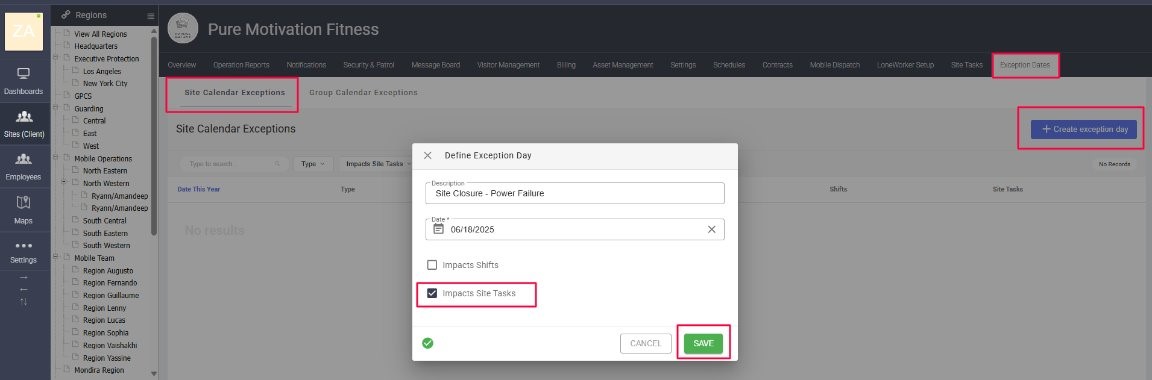The height and width of the screenshot is (380, 1152).
Task: Open the Sites (Client) sidebar section
Action: [x=24, y=124]
